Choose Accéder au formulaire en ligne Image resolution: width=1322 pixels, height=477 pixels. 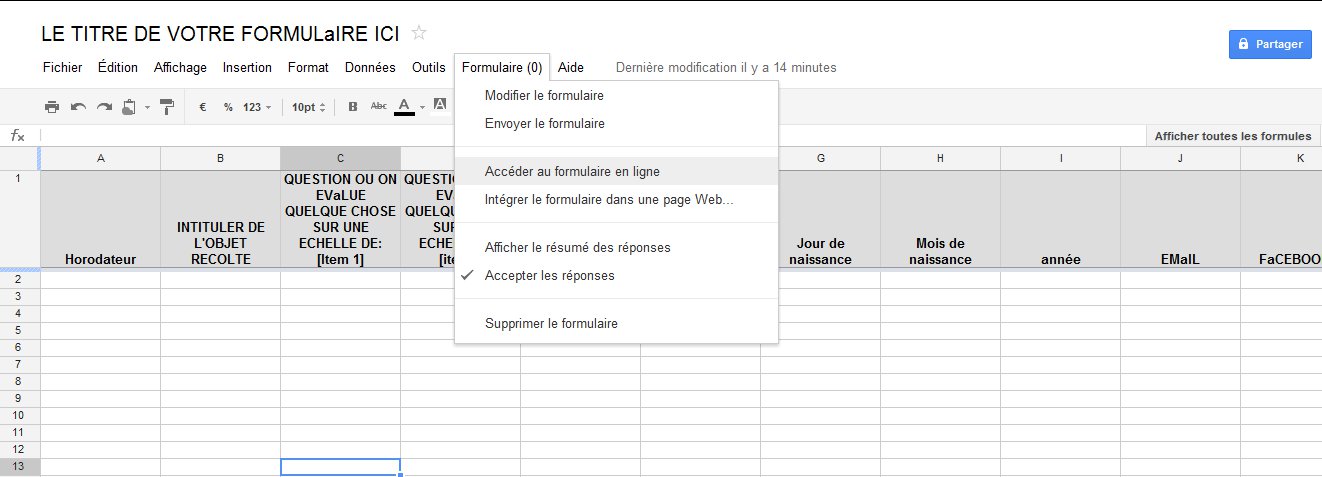click(572, 172)
